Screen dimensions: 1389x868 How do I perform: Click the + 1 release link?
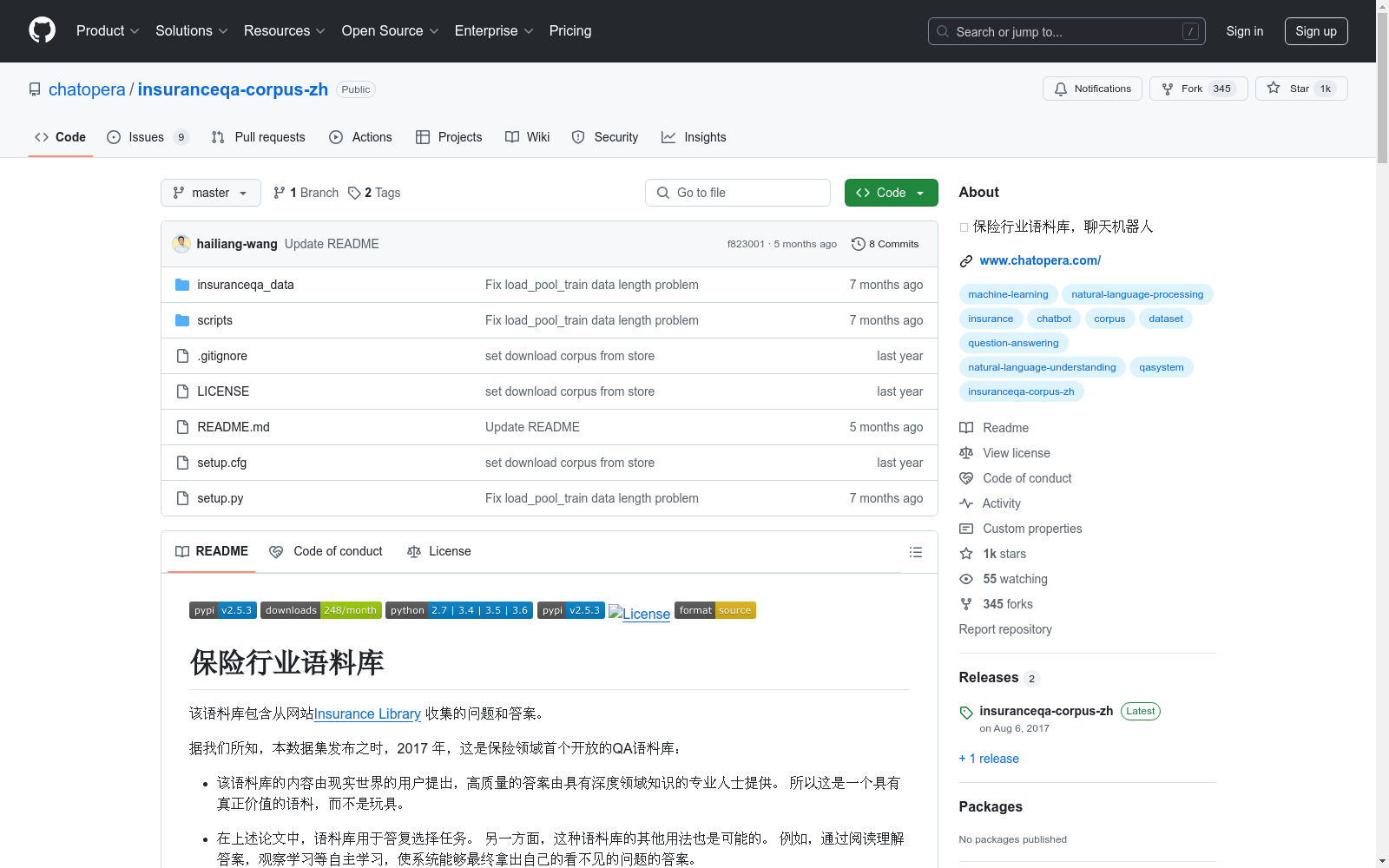coord(989,759)
